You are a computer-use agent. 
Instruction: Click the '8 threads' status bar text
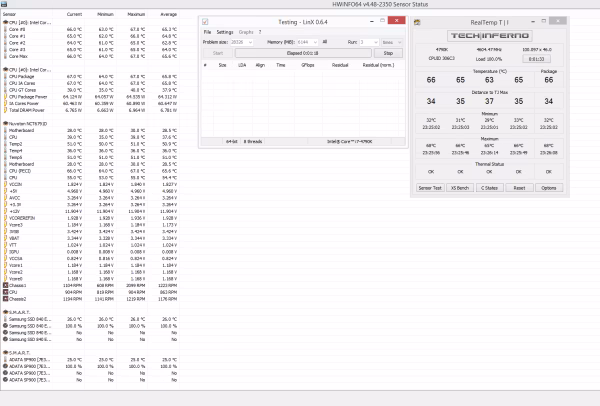pyautogui.click(x=253, y=142)
